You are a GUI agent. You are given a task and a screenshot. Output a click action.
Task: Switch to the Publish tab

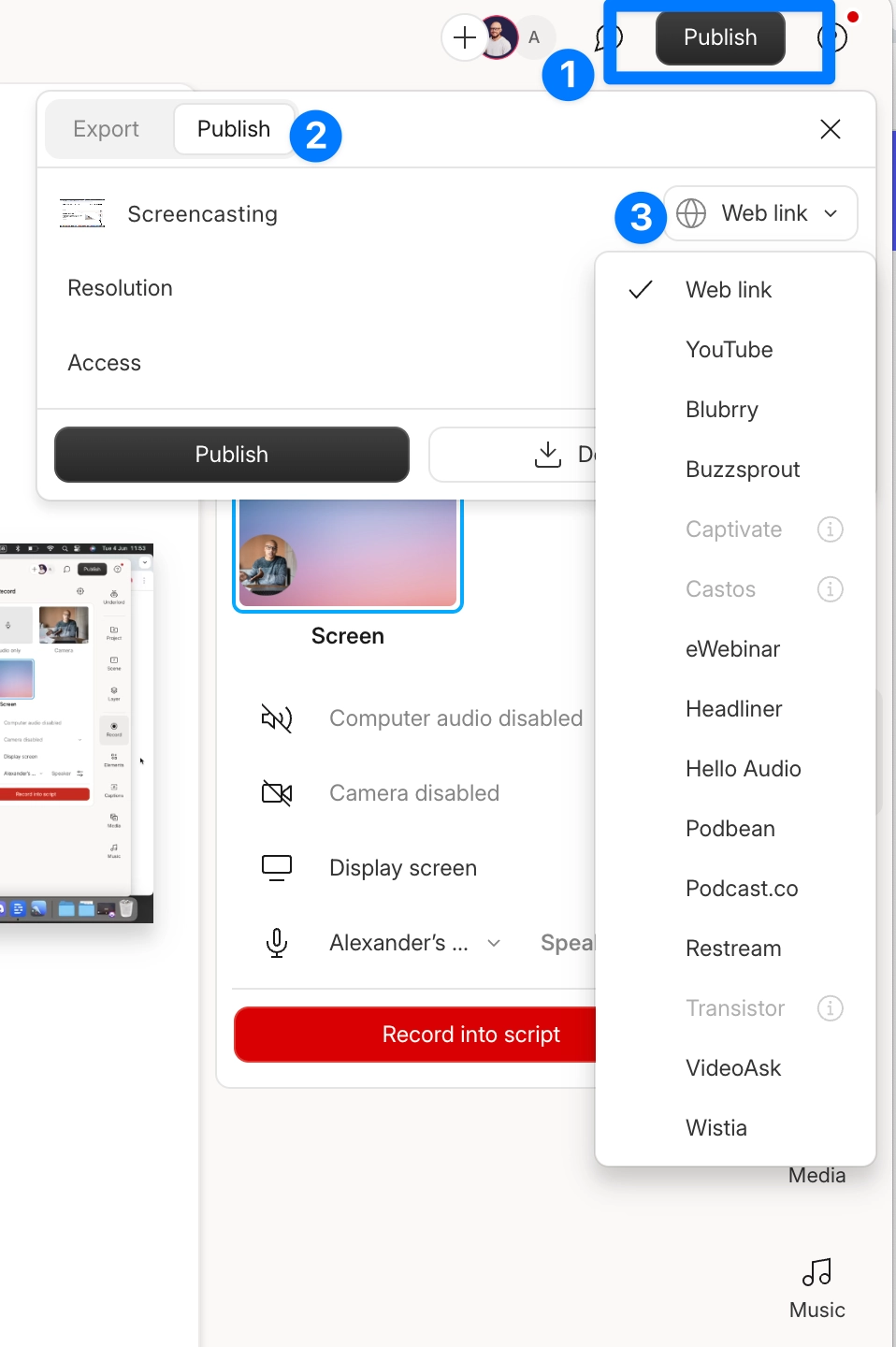click(234, 129)
